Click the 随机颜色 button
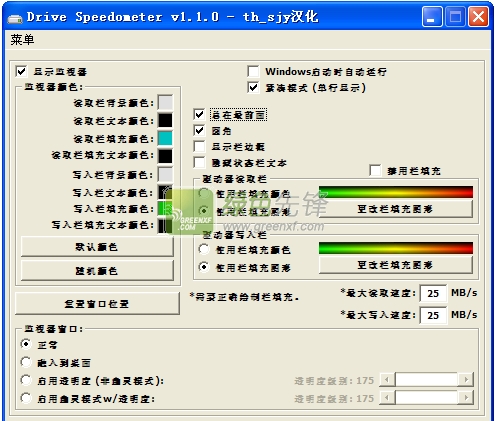 (x=97, y=271)
